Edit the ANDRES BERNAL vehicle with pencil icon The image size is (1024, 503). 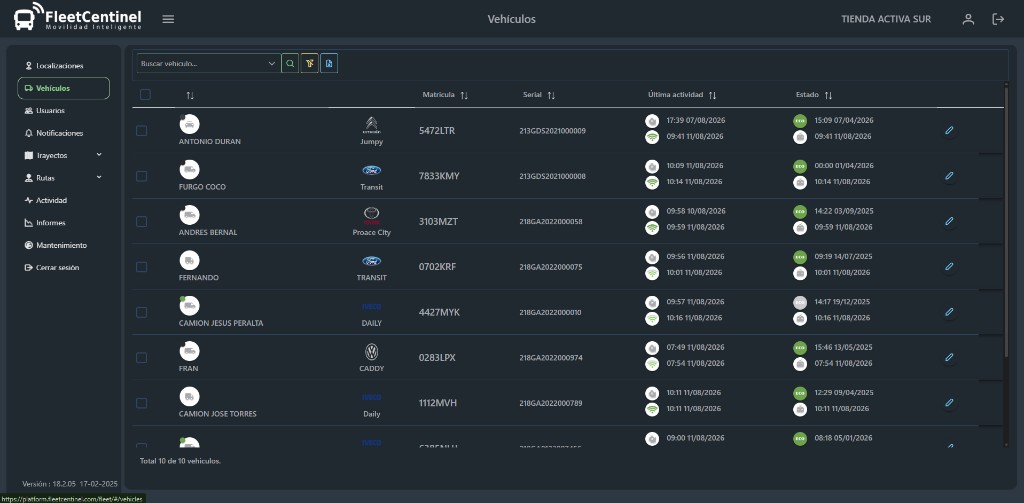(950, 221)
